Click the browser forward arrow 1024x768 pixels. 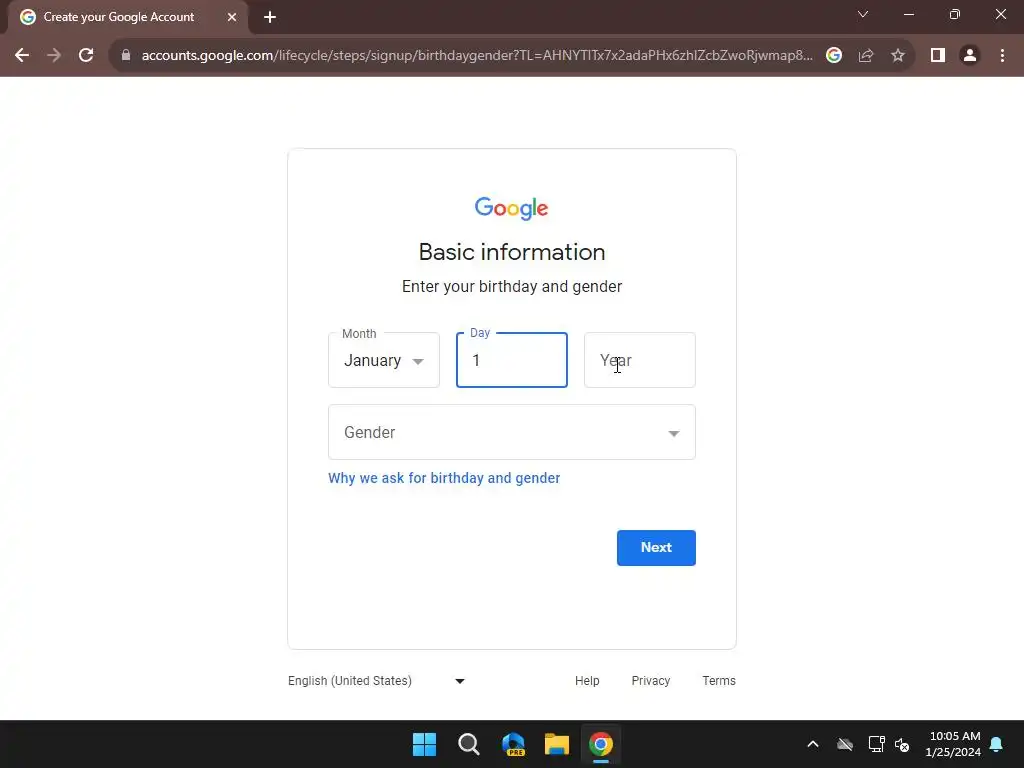[x=54, y=56]
